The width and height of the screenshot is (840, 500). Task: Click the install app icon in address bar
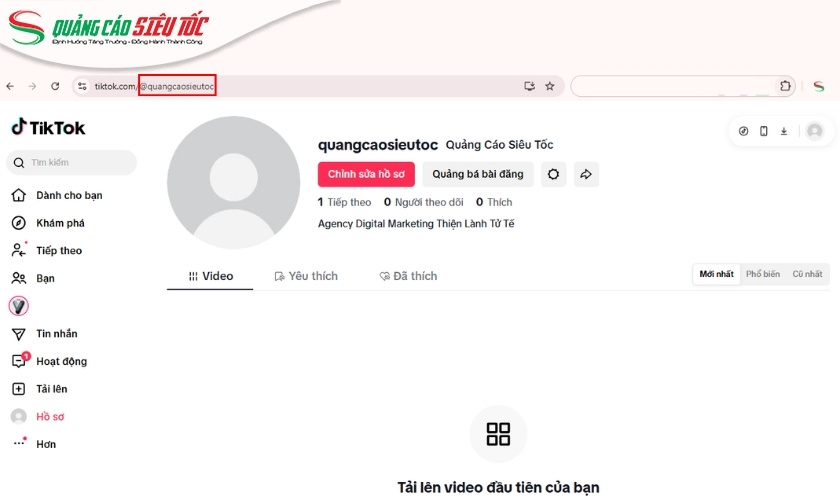529,86
